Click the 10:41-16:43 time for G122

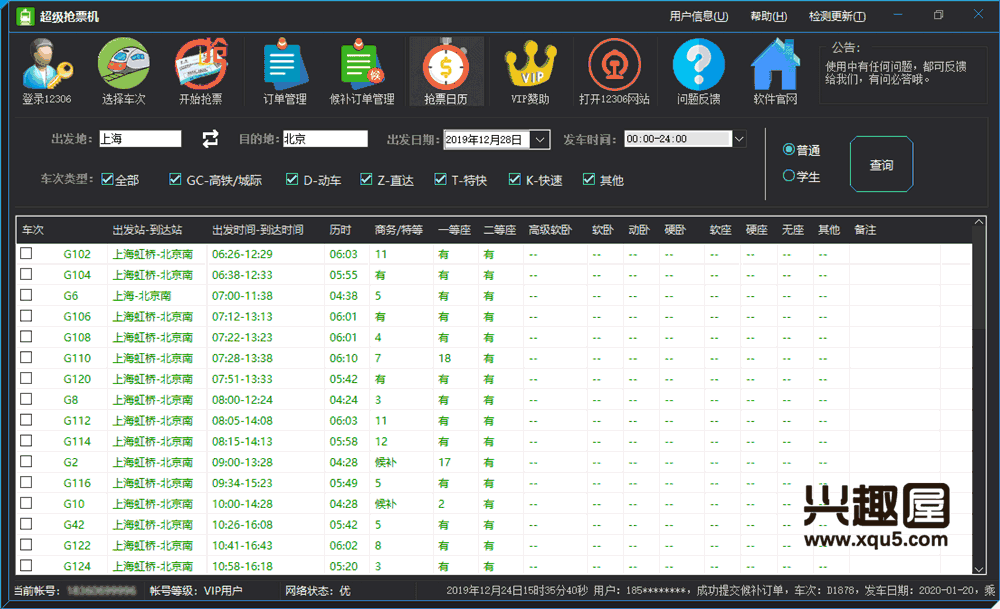[242, 545]
